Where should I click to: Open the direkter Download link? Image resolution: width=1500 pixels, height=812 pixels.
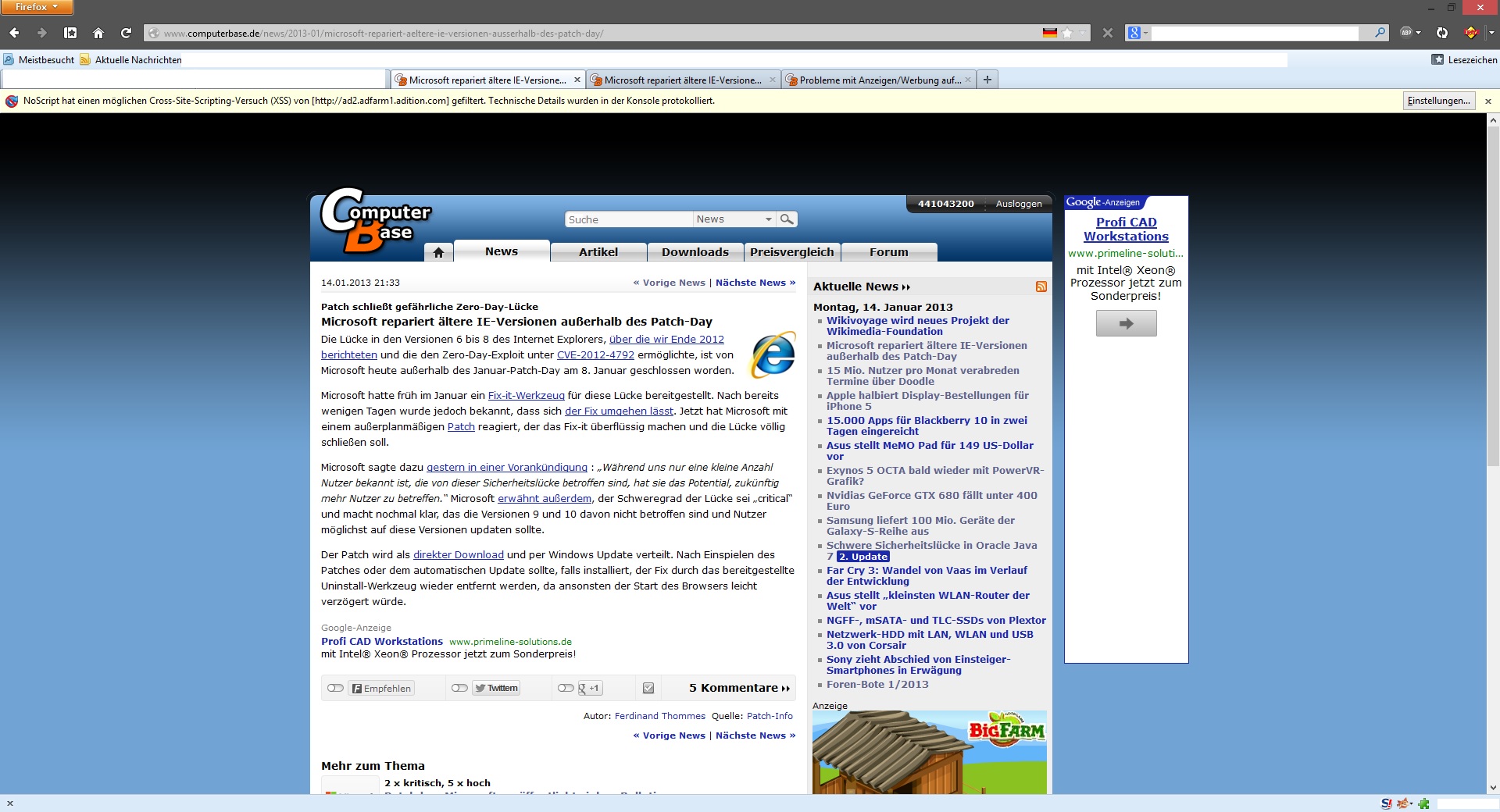(x=459, y=555)
